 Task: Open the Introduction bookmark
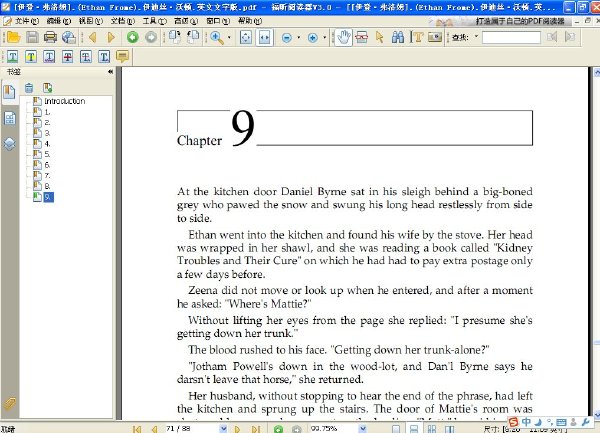click(x=65, y=101)
